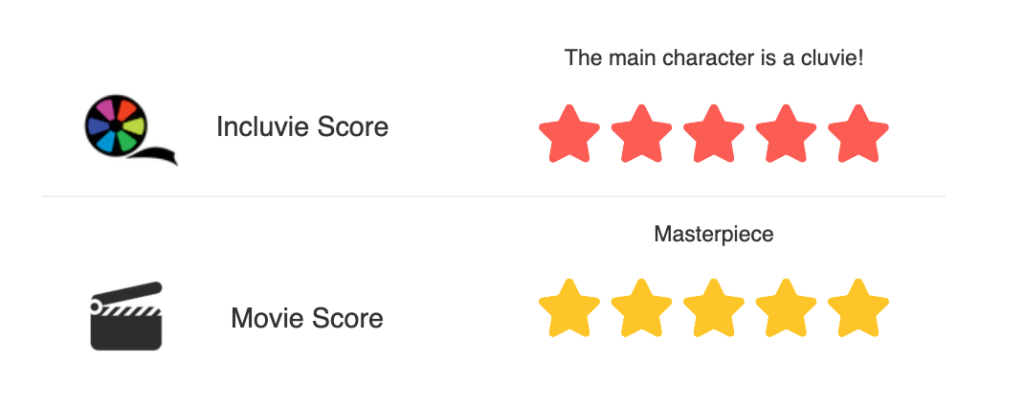Click the horizontal divider between score rows
Screen dimensions: 1024x408
coord(492,197)
